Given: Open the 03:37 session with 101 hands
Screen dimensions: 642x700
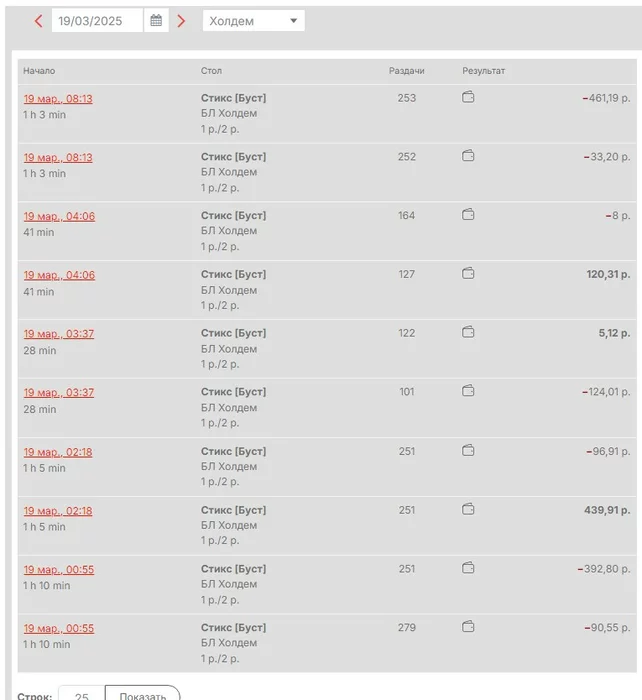Looking at the screenshot, I should [x=59, y=392].
